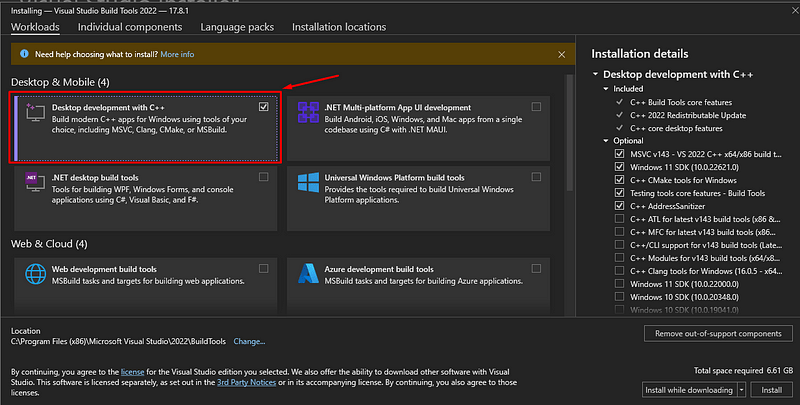Check C++ Modules for v143 build tools

pos(619,258)
